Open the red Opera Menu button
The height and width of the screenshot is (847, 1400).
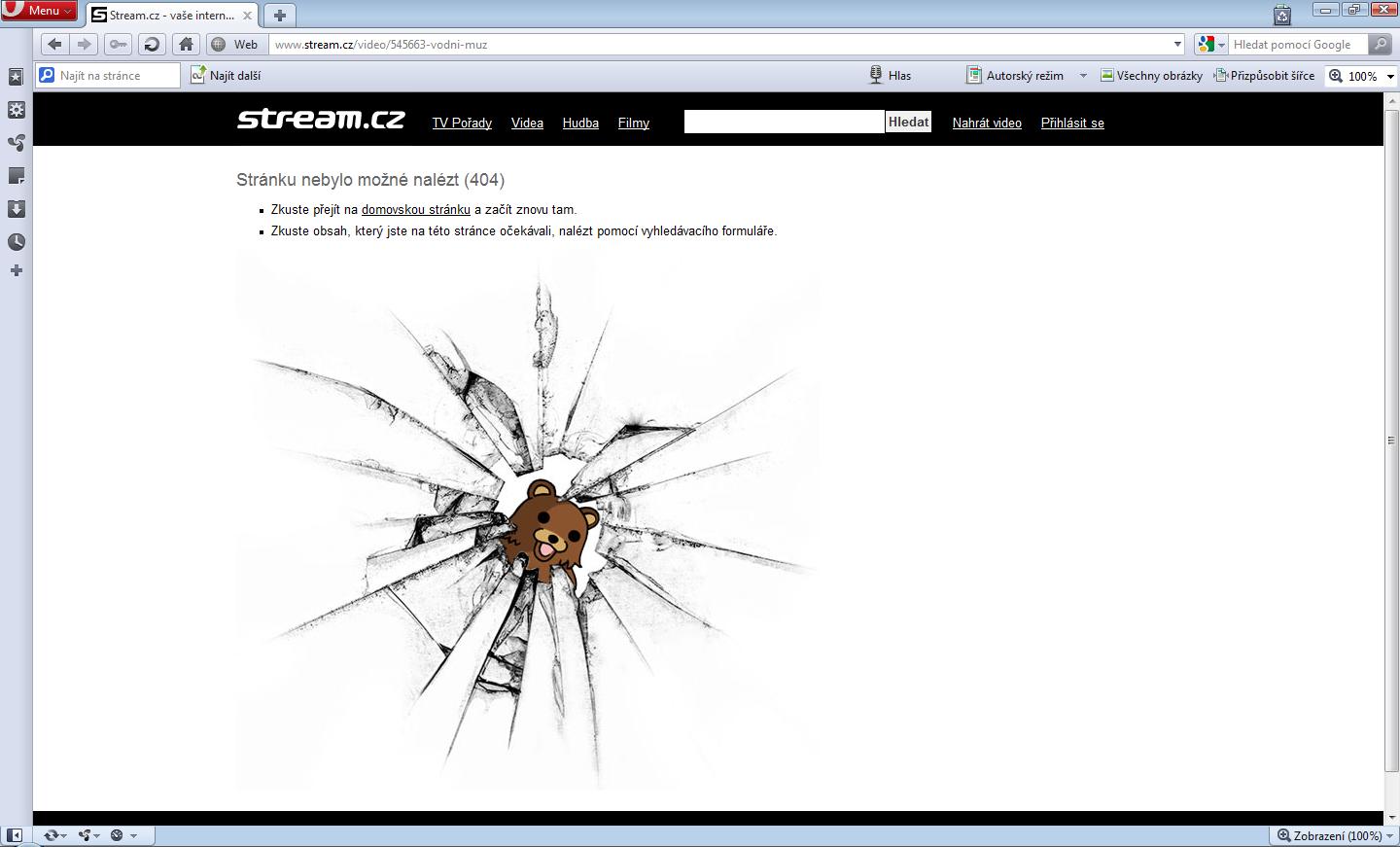tap(39, 11)
